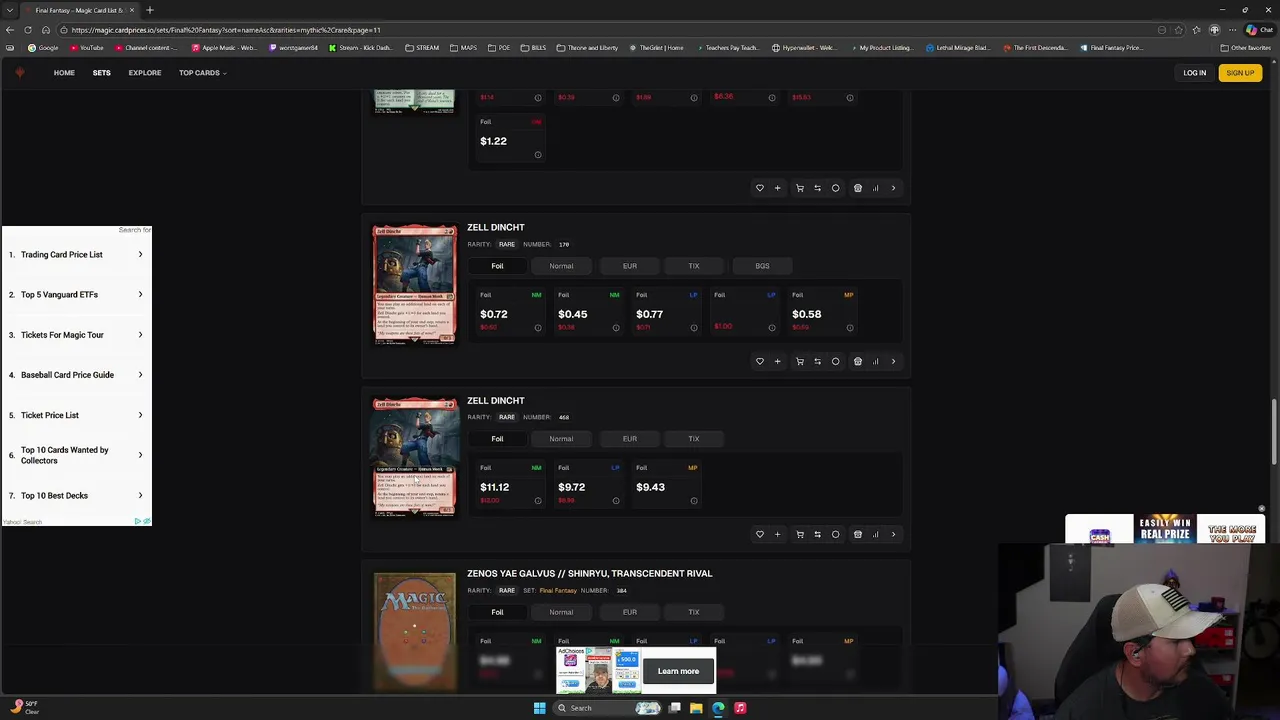Screen dimensions: 1280x720
Task: Open SETS in site navigation
Action: pos(101,73)
